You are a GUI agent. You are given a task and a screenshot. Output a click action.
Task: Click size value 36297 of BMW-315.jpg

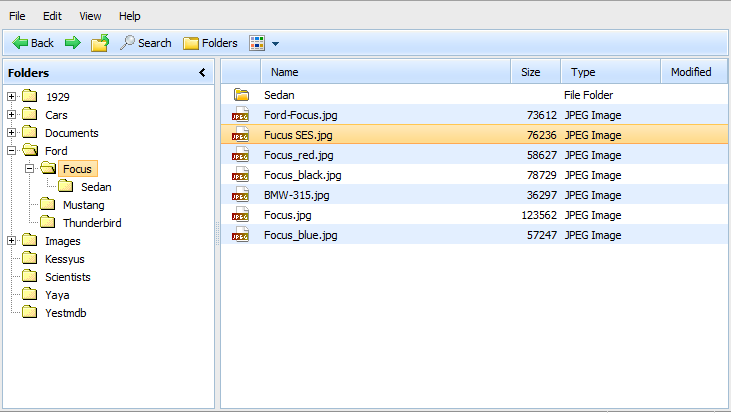click(542, 195)
